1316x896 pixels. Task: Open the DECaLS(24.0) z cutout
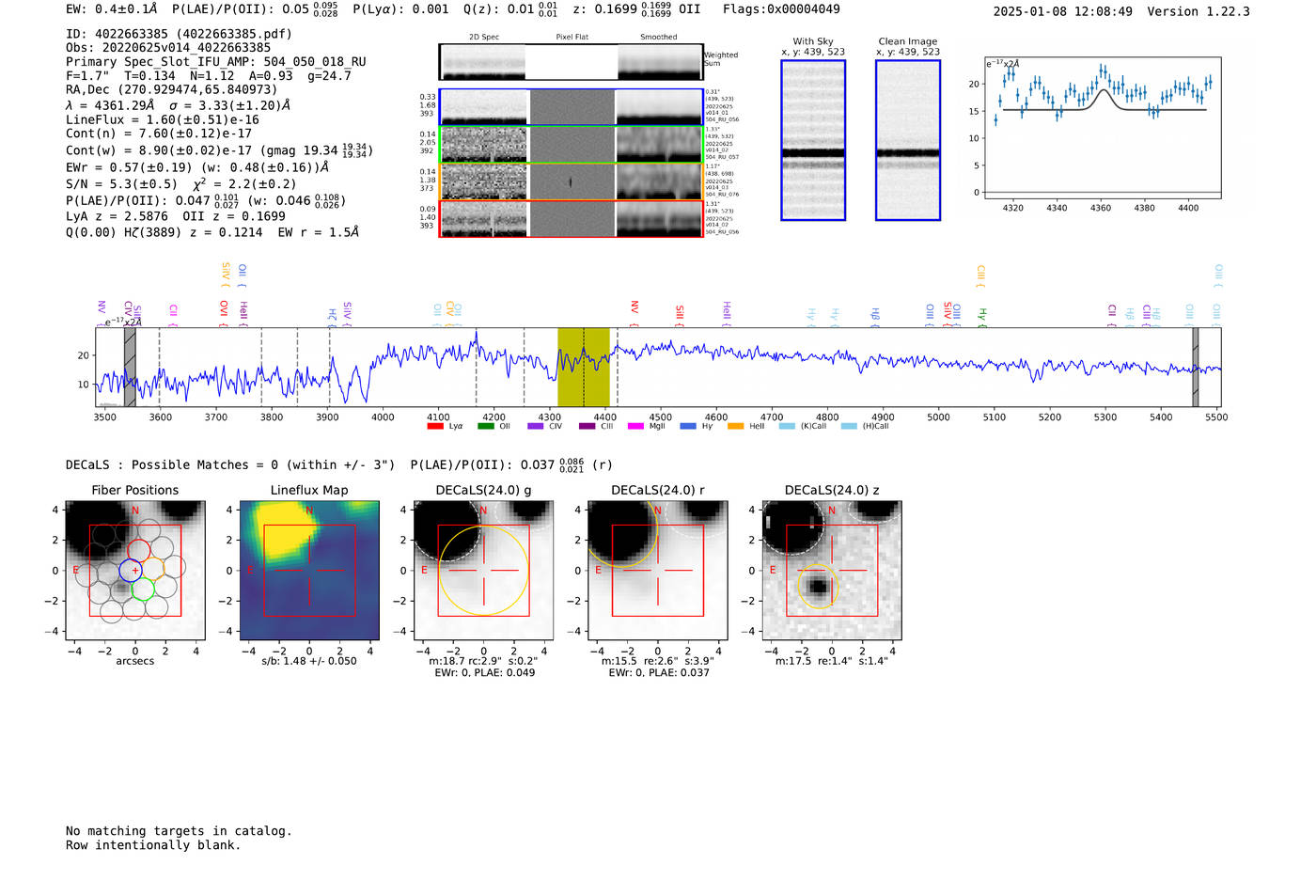point(832,571)
